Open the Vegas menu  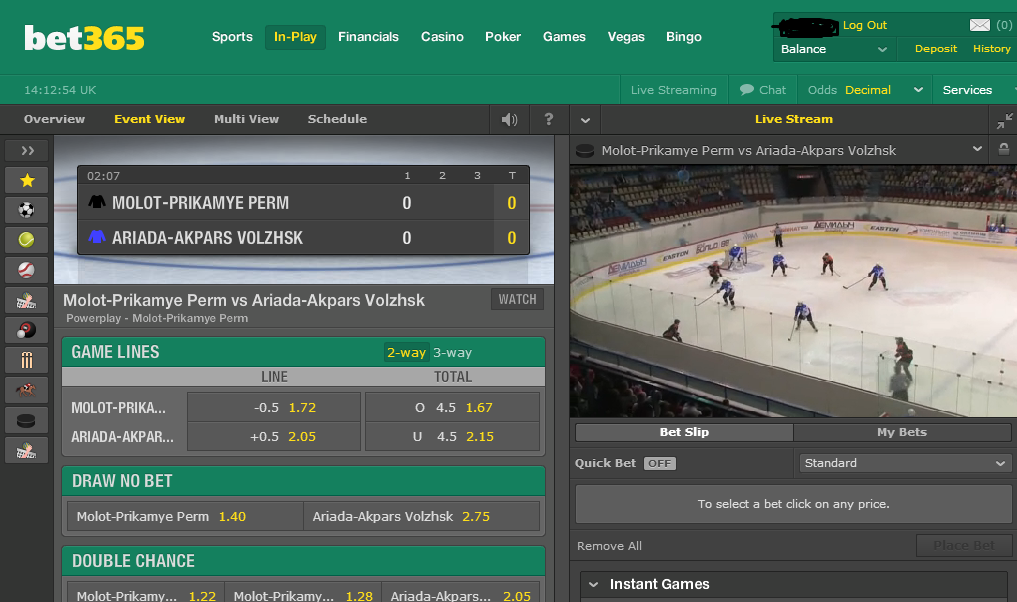[626, 37]
